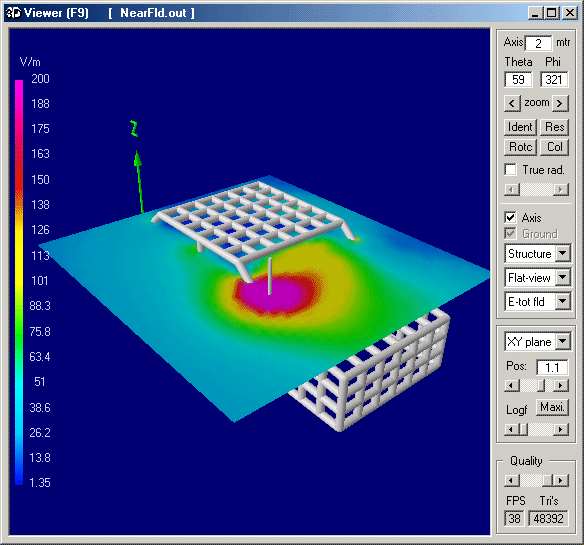The height and width of the screenshot is (545, 584).
Task: Click the Col button
Action: [554, 147]
